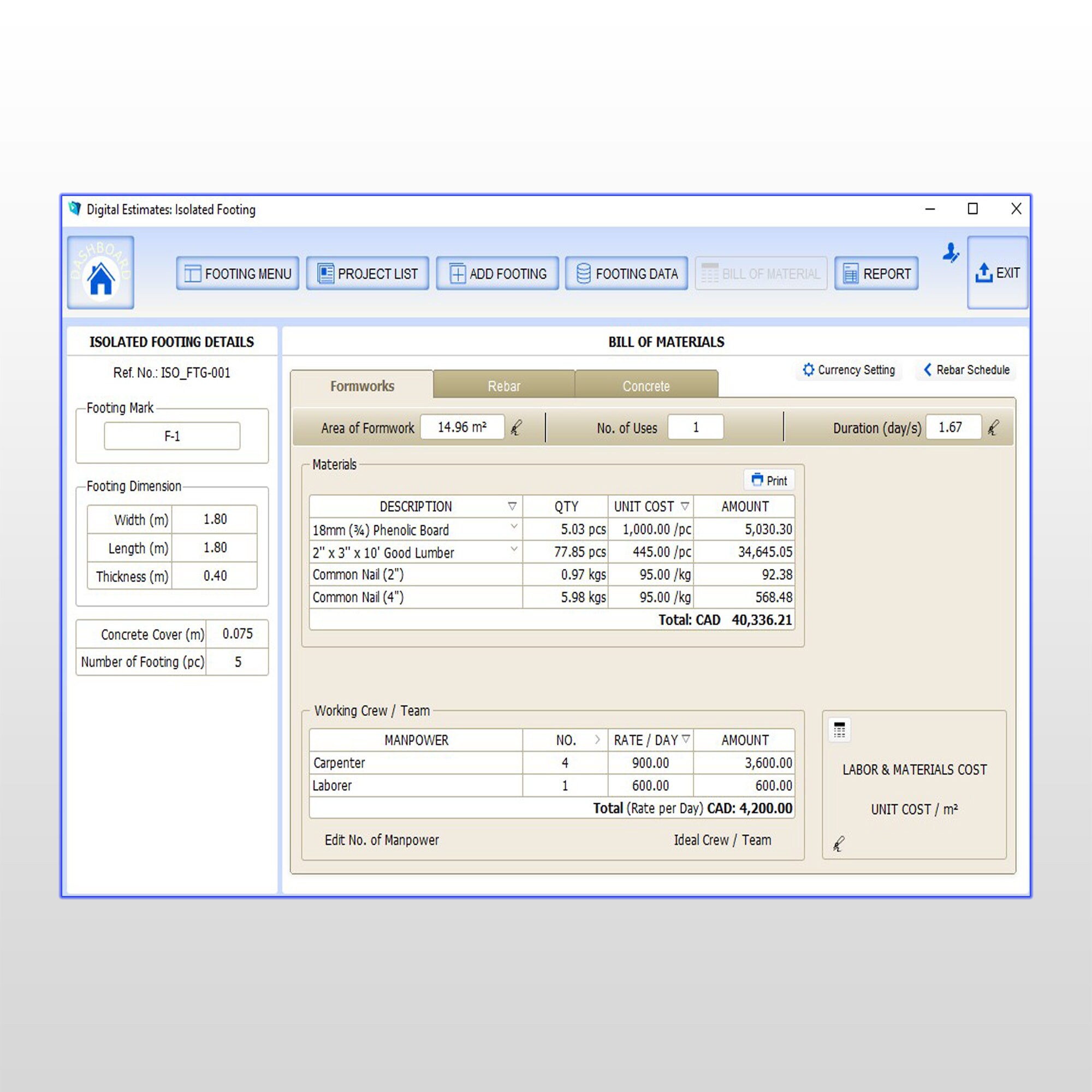
Task: Click the pen icon beside Duration days
Action: [x=995, y=428]
